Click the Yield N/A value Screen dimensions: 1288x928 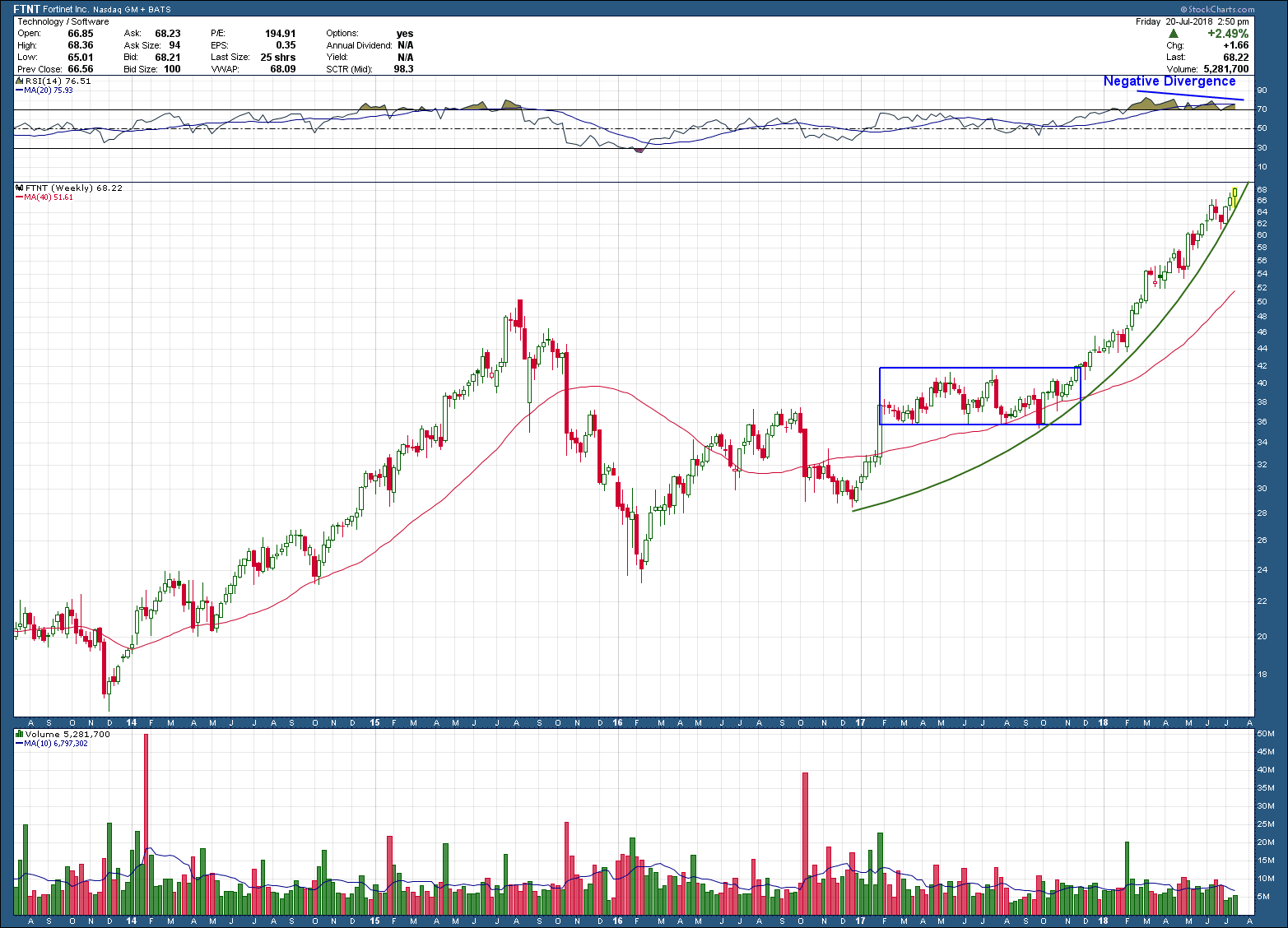pyautogui.click(x=406, y=58)
